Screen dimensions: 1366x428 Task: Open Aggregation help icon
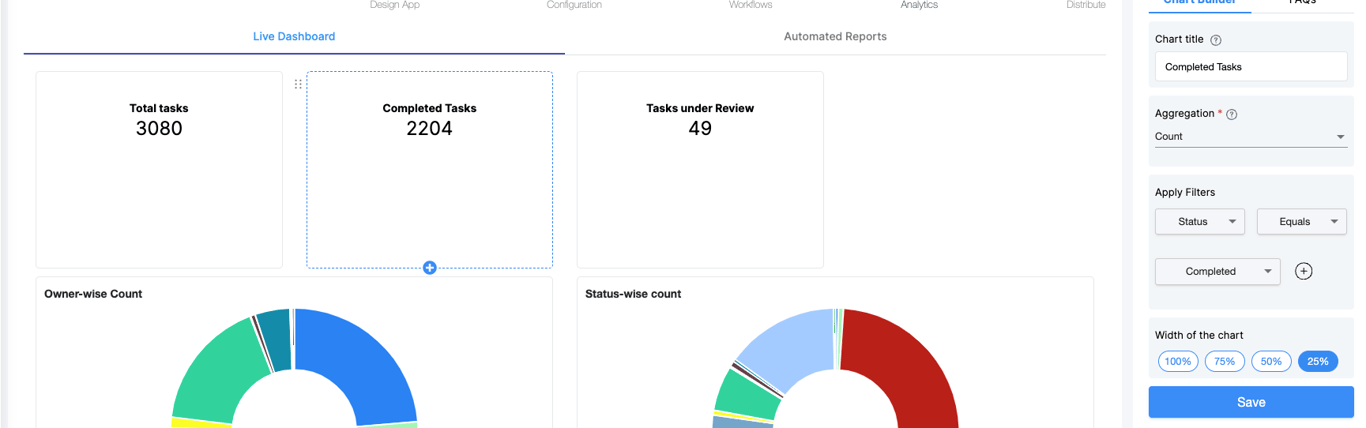(1231, 114)
